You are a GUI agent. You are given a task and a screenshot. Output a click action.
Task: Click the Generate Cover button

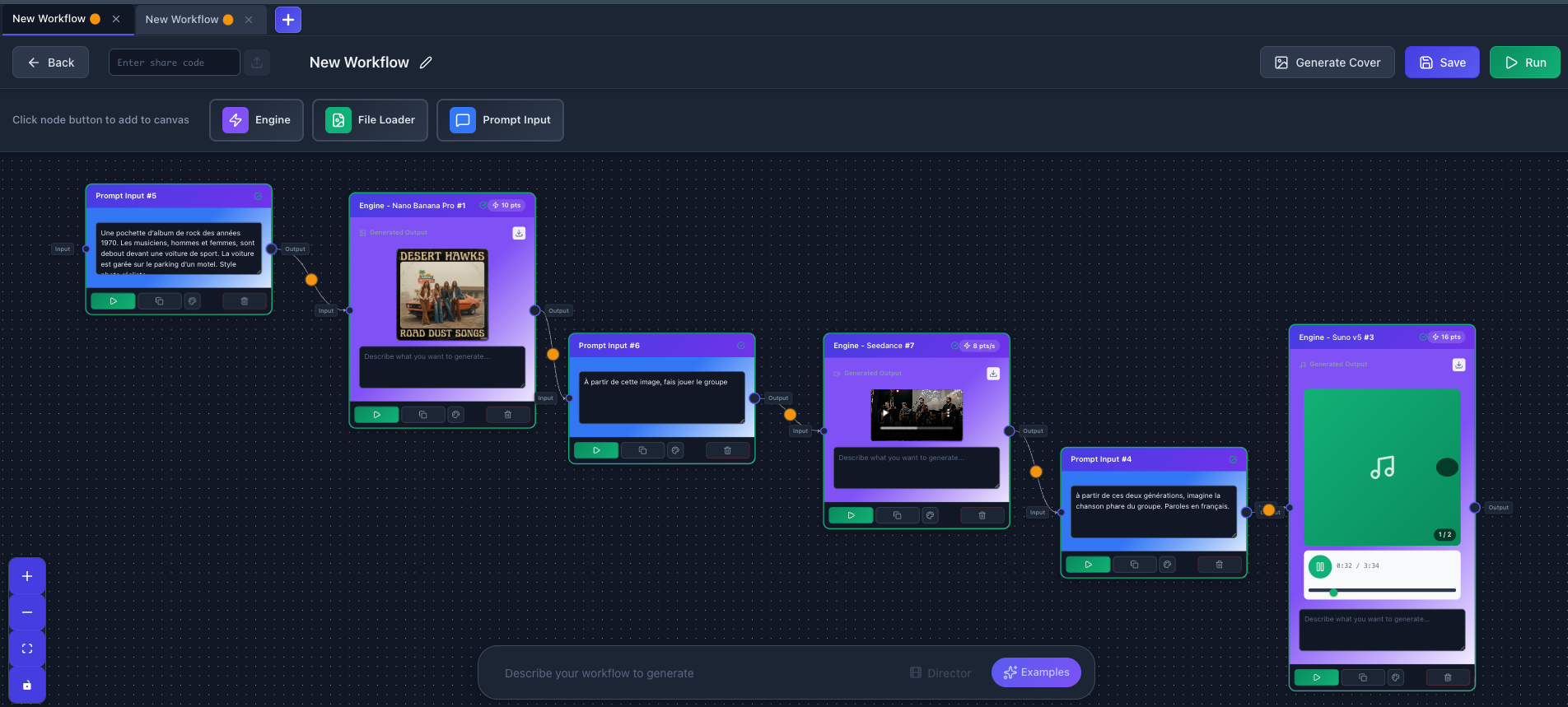coord(1327,63)
